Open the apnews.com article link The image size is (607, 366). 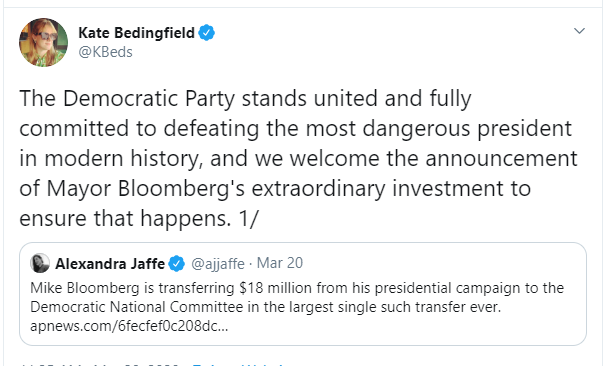[x=129, y=326]
